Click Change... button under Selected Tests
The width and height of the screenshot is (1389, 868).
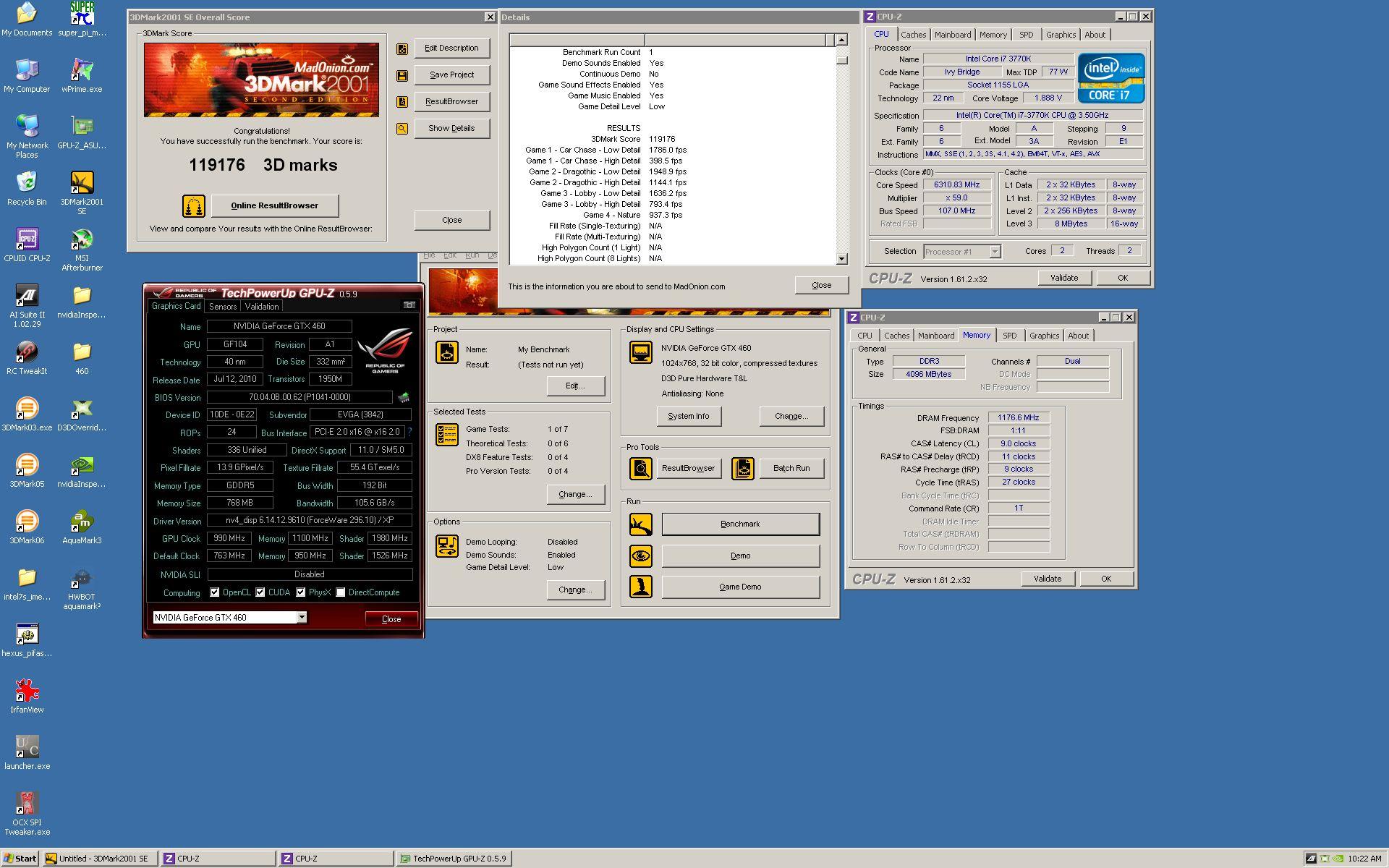point(575,495)
